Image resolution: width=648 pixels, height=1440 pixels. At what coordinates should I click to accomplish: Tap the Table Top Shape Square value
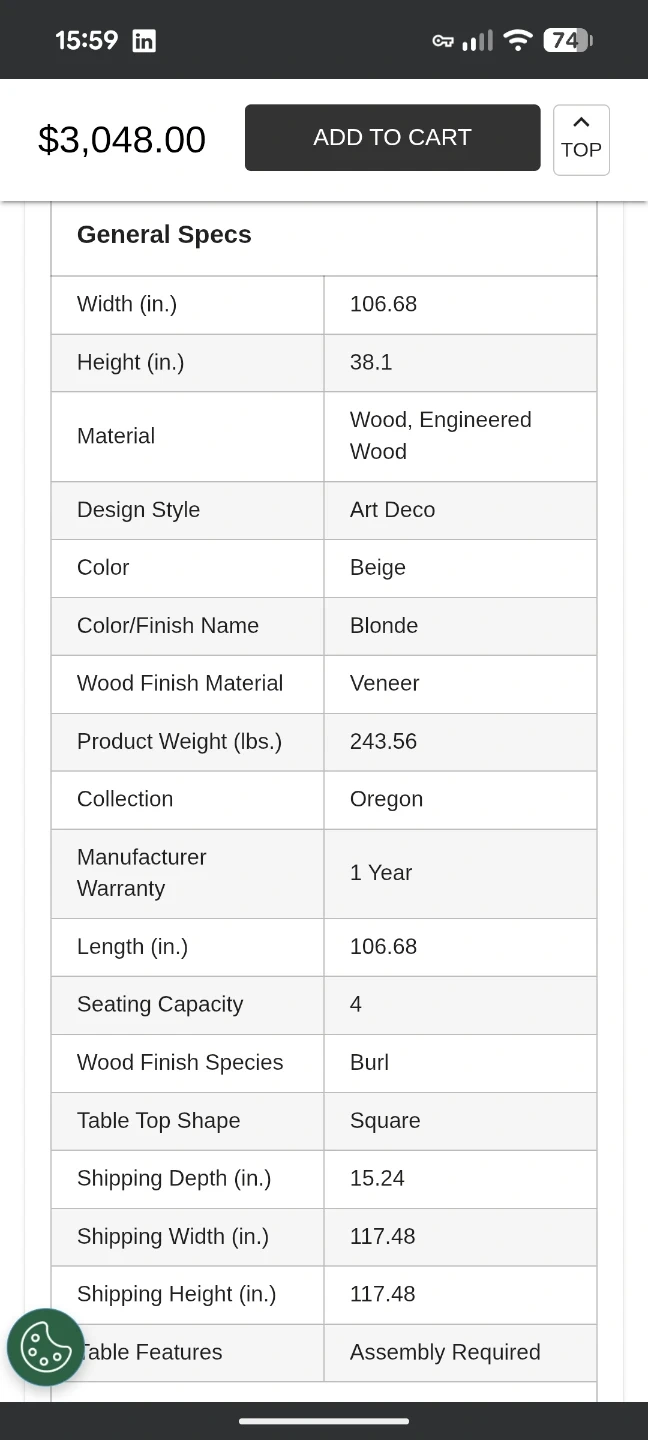[385, 1120]
